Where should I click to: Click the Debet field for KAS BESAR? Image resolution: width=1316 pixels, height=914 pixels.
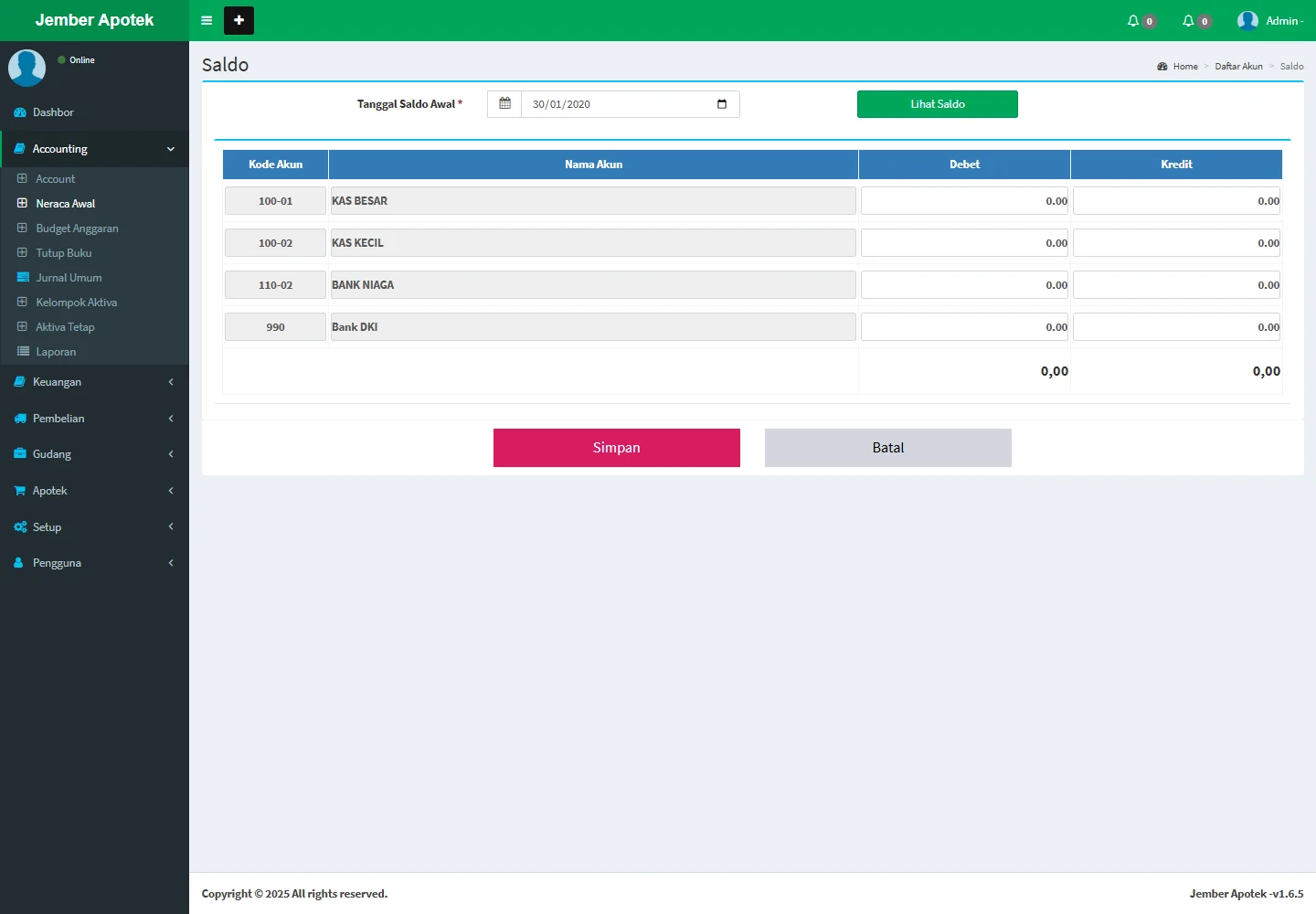tap(963, 201)
